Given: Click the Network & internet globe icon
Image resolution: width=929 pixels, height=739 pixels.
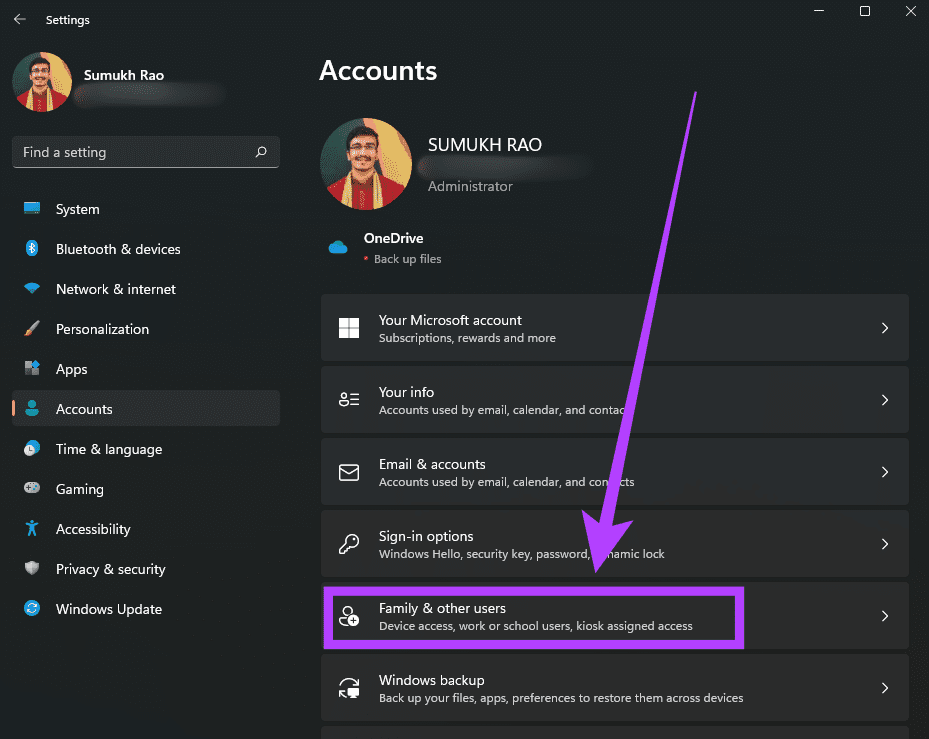Looking at the screenshot, I should (x=30, y=289).
